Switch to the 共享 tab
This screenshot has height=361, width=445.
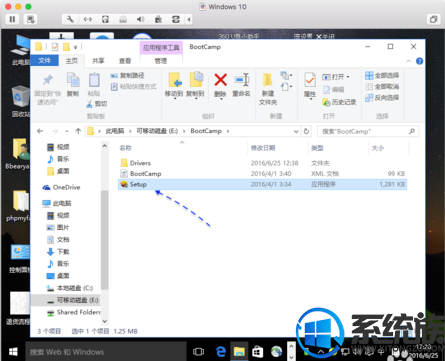[x=98, y=61]
